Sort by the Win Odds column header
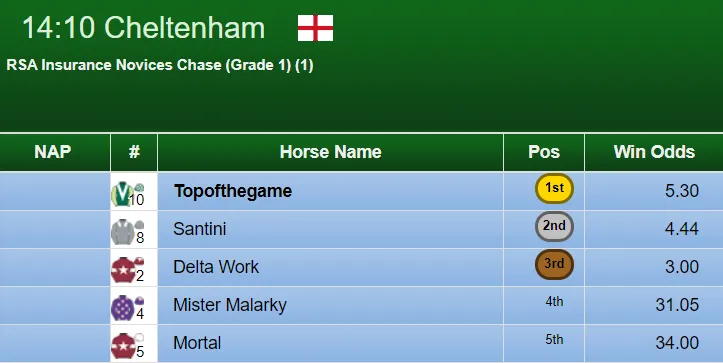The image size is (723, 363). coord(654,152)
